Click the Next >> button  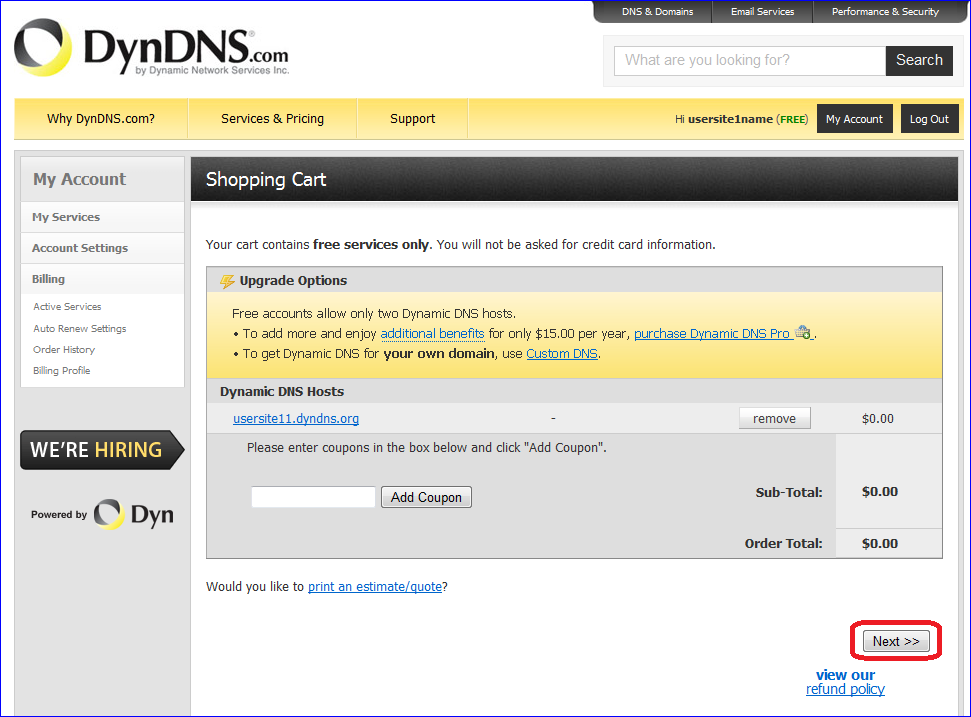[x=896, y=641]
